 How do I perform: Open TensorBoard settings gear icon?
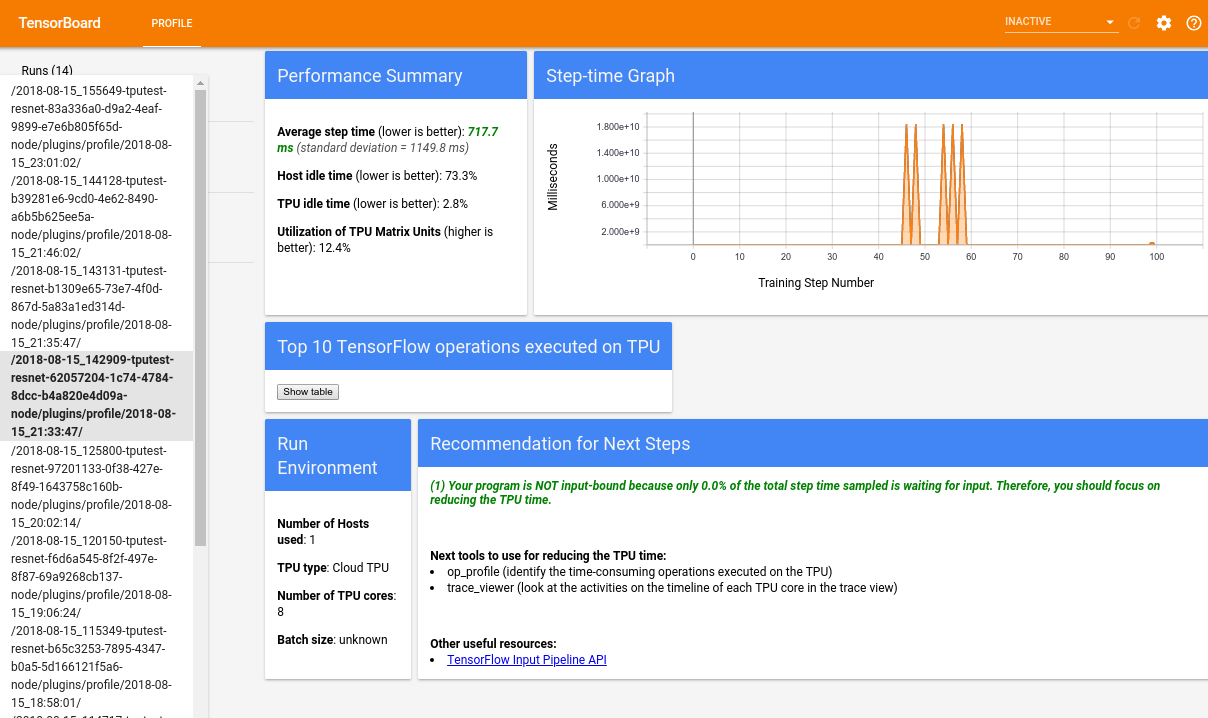[x=1164, y=23]
